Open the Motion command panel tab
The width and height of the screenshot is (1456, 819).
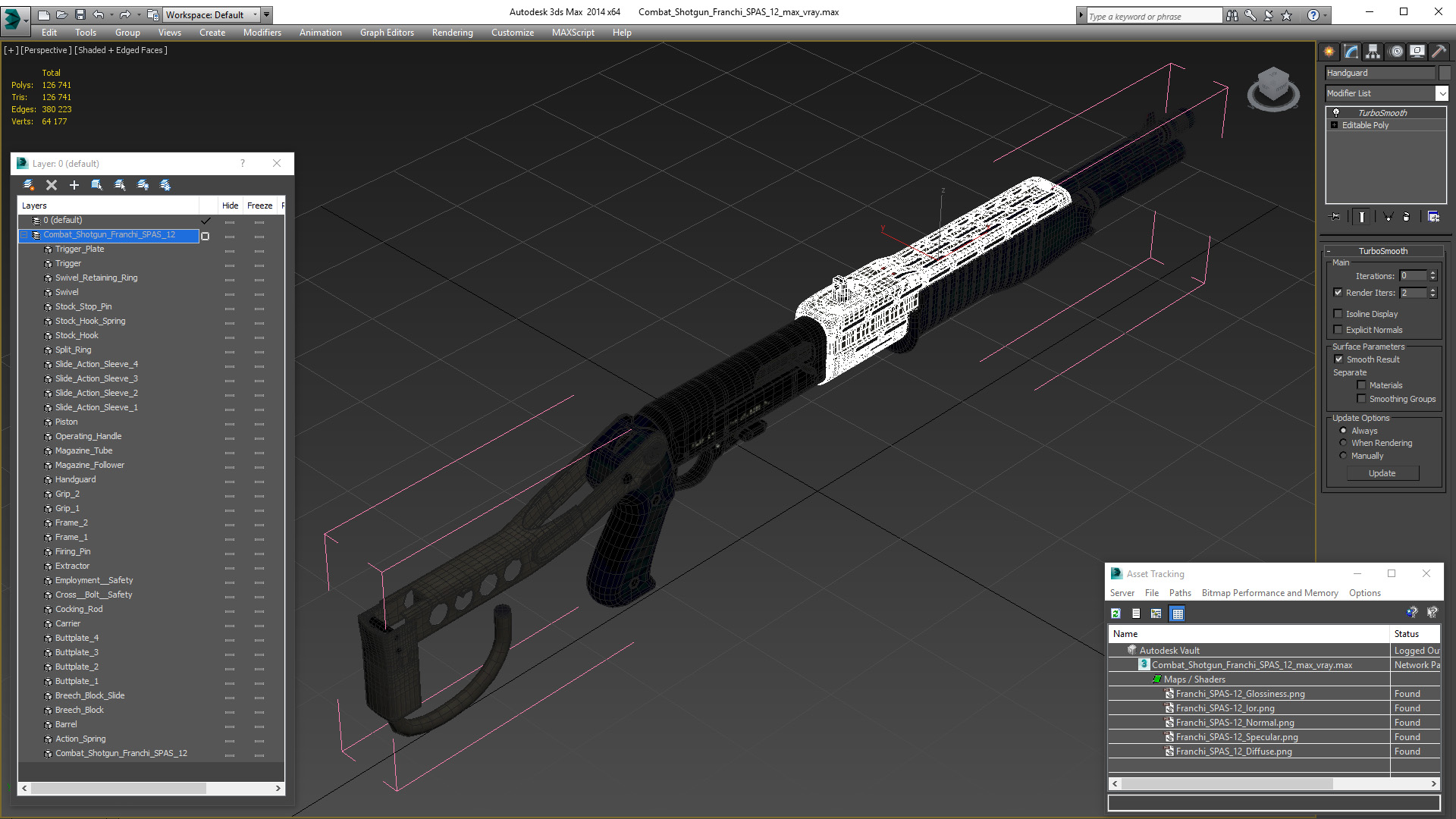coord(1396,52)
